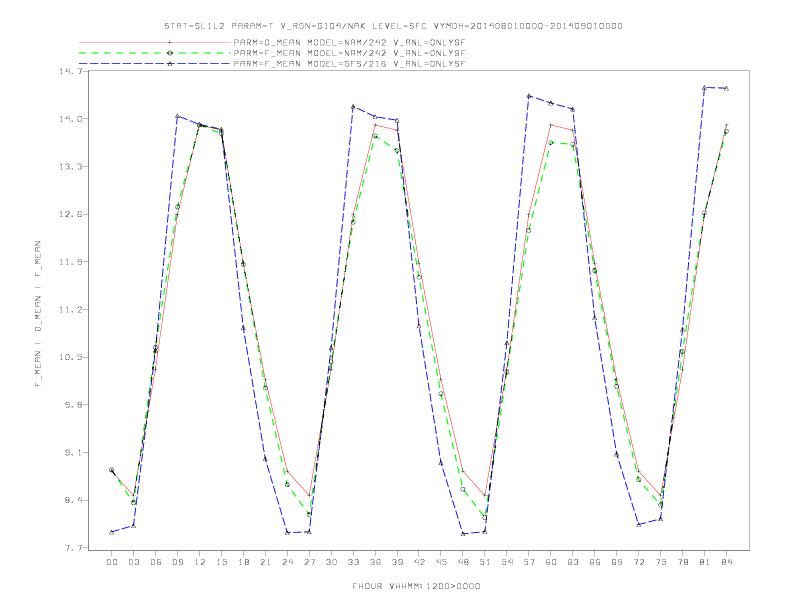Select legend entry PARM=F_MEAN MODEL=GFS/216
792x612 pixels.
(349, 64)
